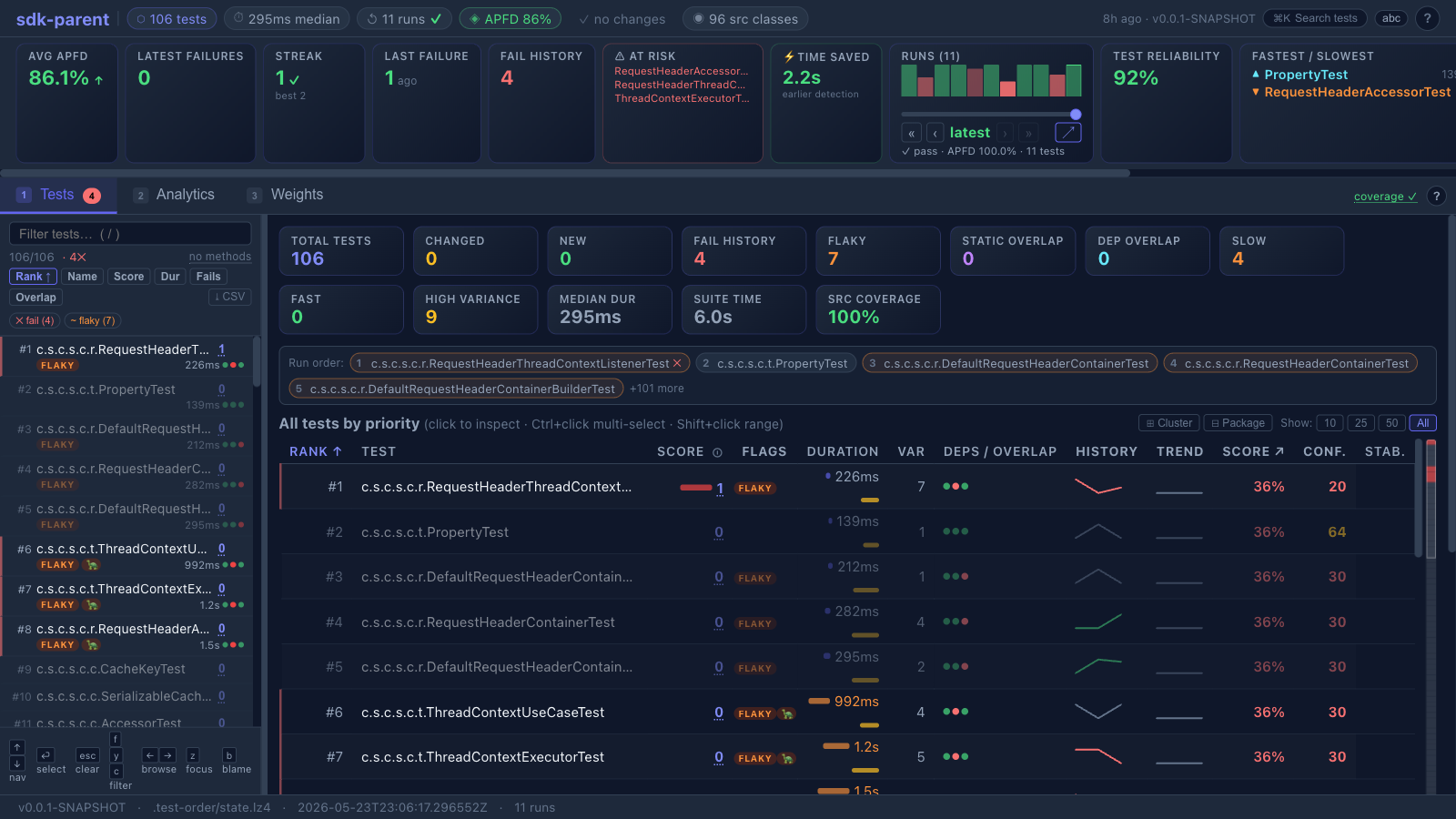This screenshot has height=819, width=1456.
Task: Download the CSV export
Action: point(229,297)
